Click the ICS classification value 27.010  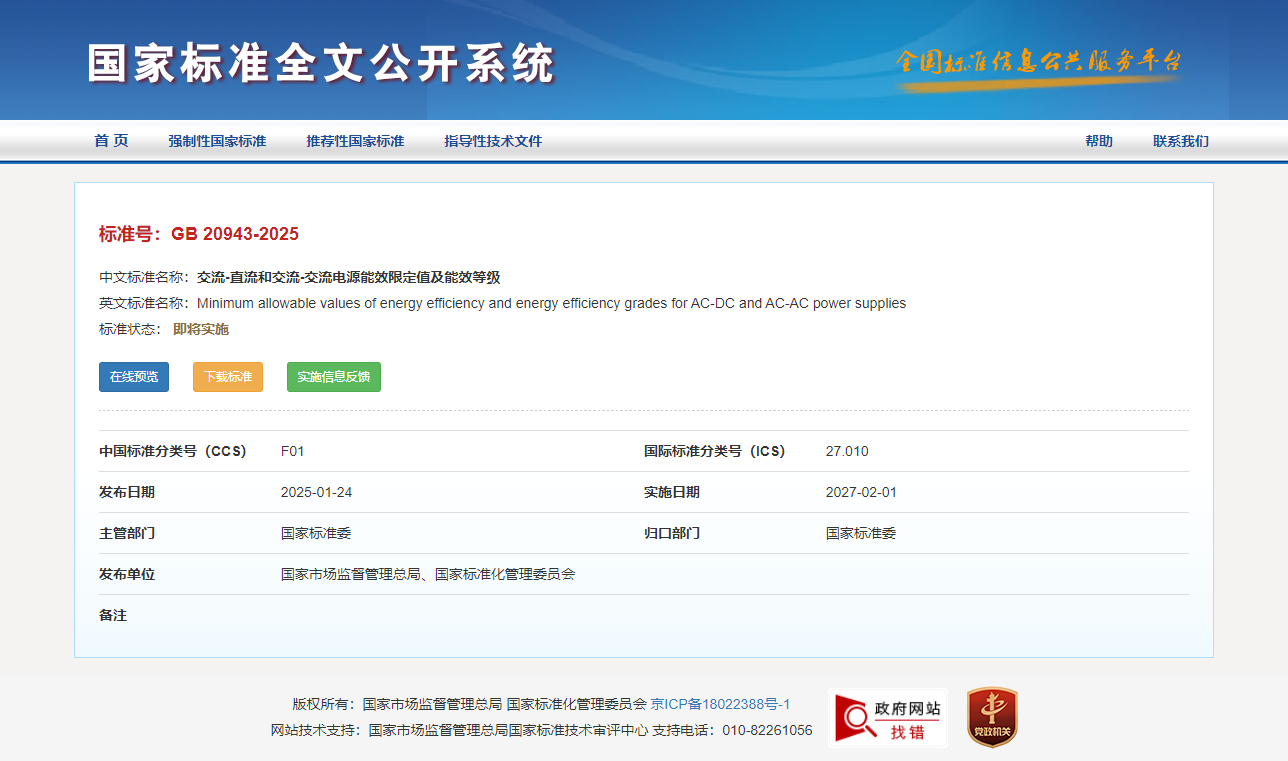click(x=847, y=451)
